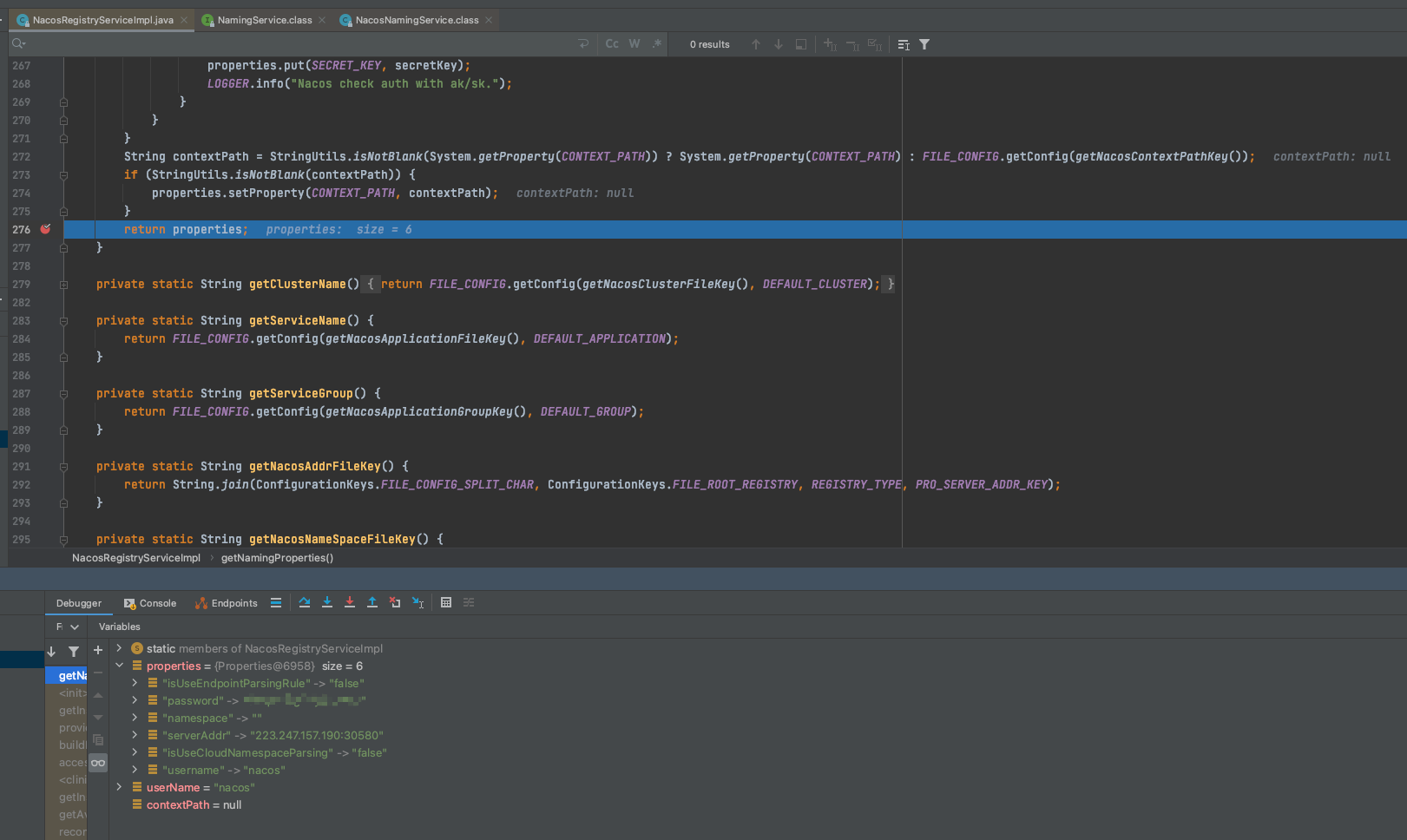Open the frames thread dropdown
The height and width of the screenshot is (840, 1407).
(x=74, y=627)
